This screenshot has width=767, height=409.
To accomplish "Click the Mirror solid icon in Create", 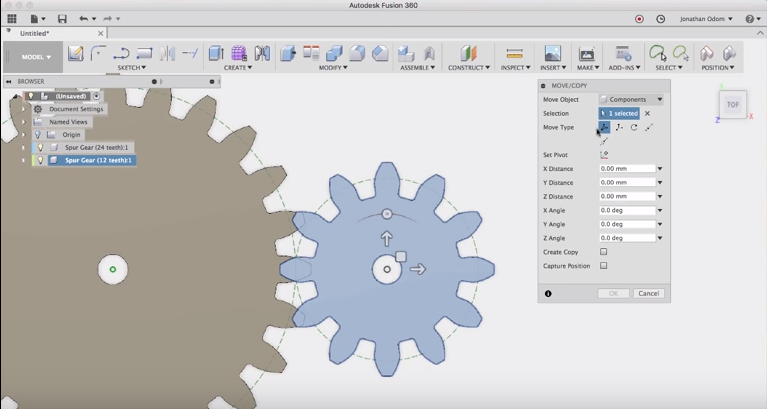I will 262,53.
